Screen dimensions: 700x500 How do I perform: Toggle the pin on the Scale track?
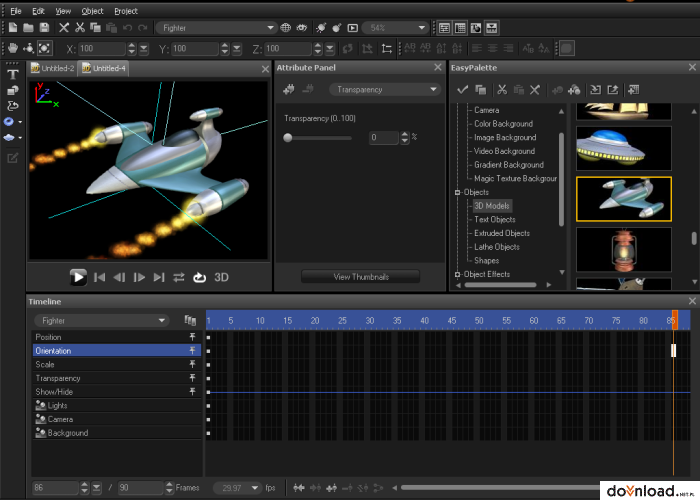click(x=192, y=364)
